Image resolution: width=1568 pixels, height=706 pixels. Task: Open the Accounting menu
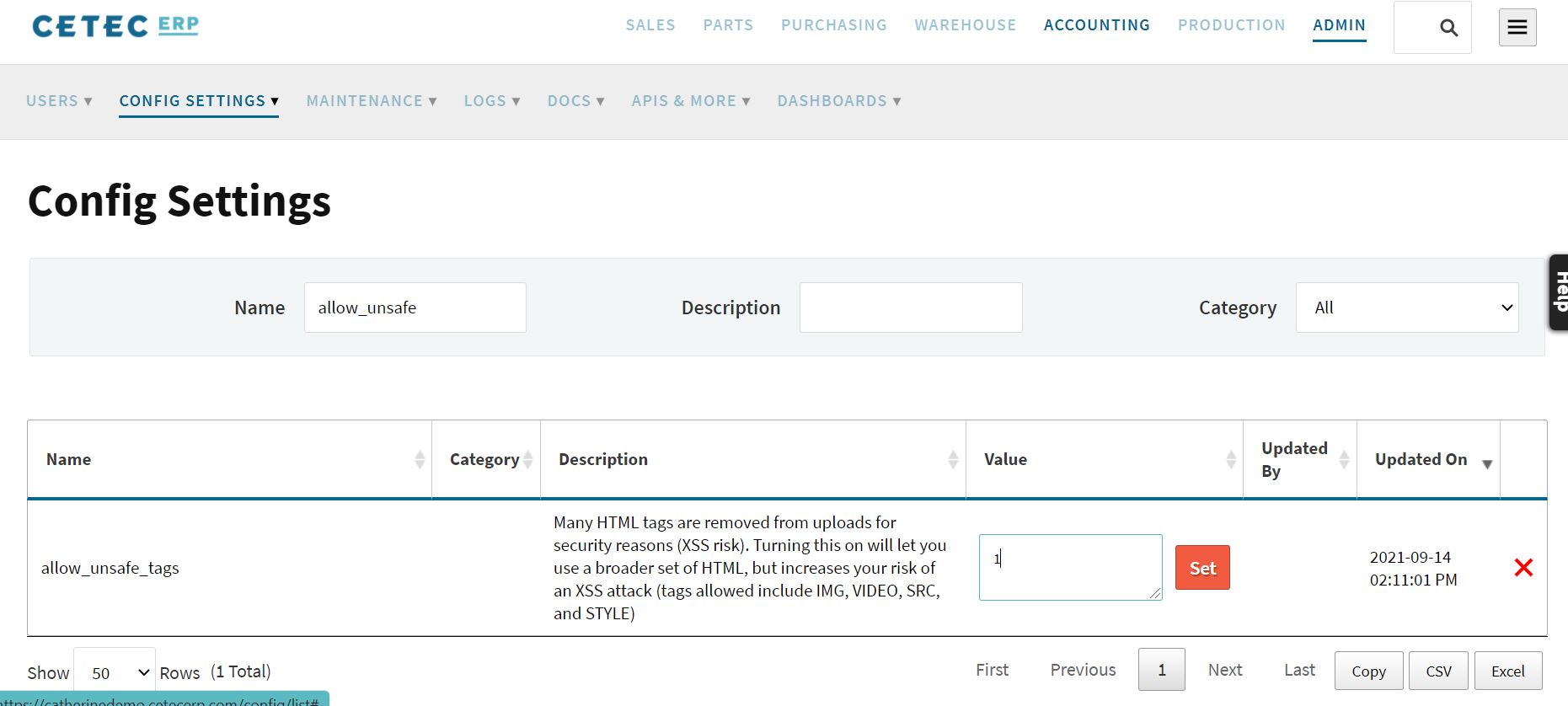click(x=1097, y=25)
